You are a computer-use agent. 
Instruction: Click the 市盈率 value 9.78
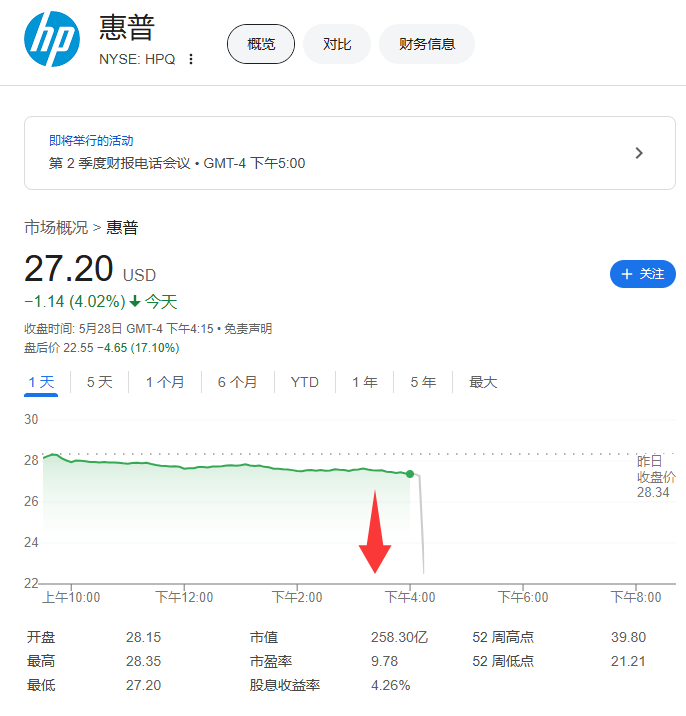(x=384, y=661)
